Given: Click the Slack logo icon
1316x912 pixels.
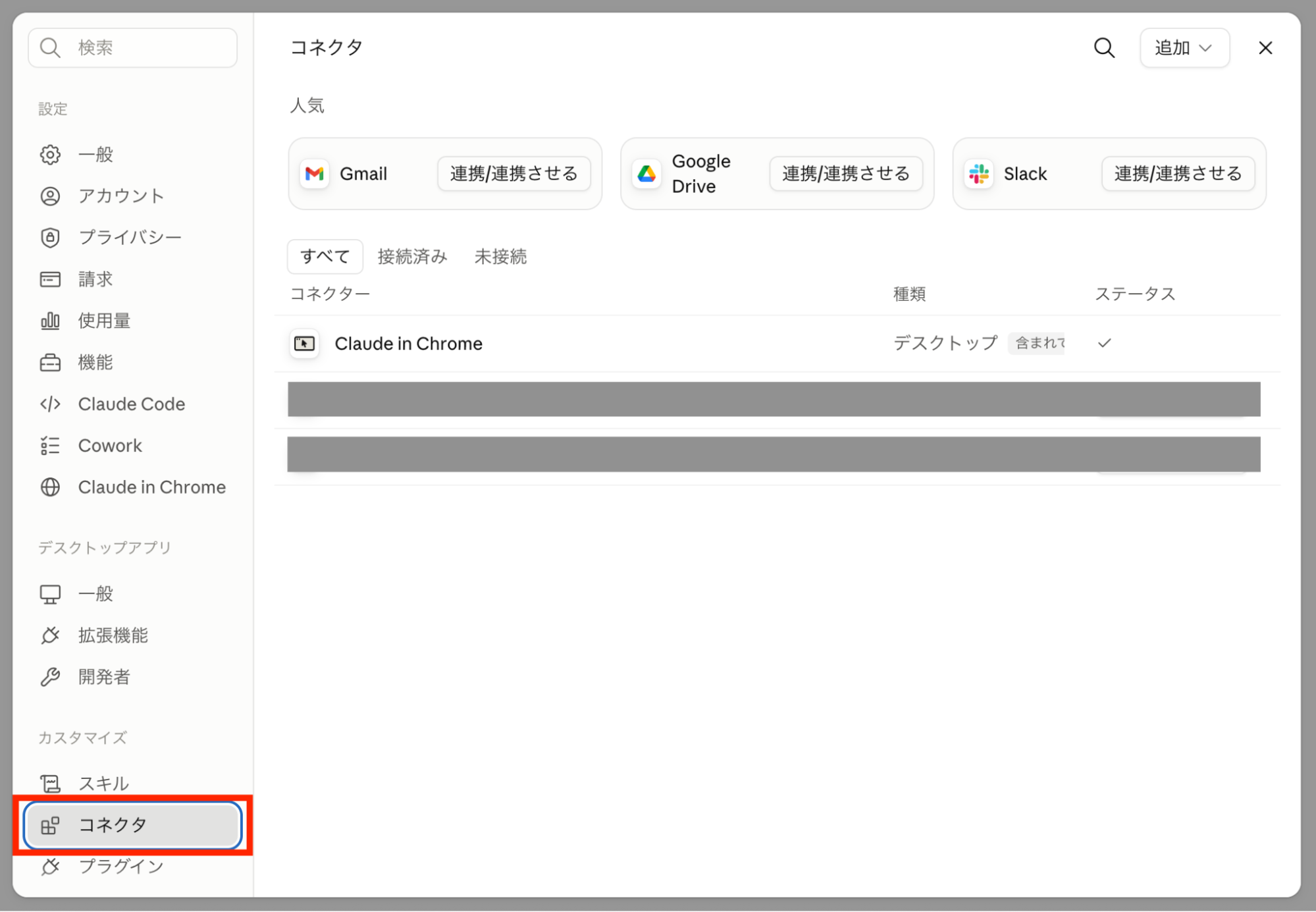Looking at the screenshot, I should pos(979,174).
